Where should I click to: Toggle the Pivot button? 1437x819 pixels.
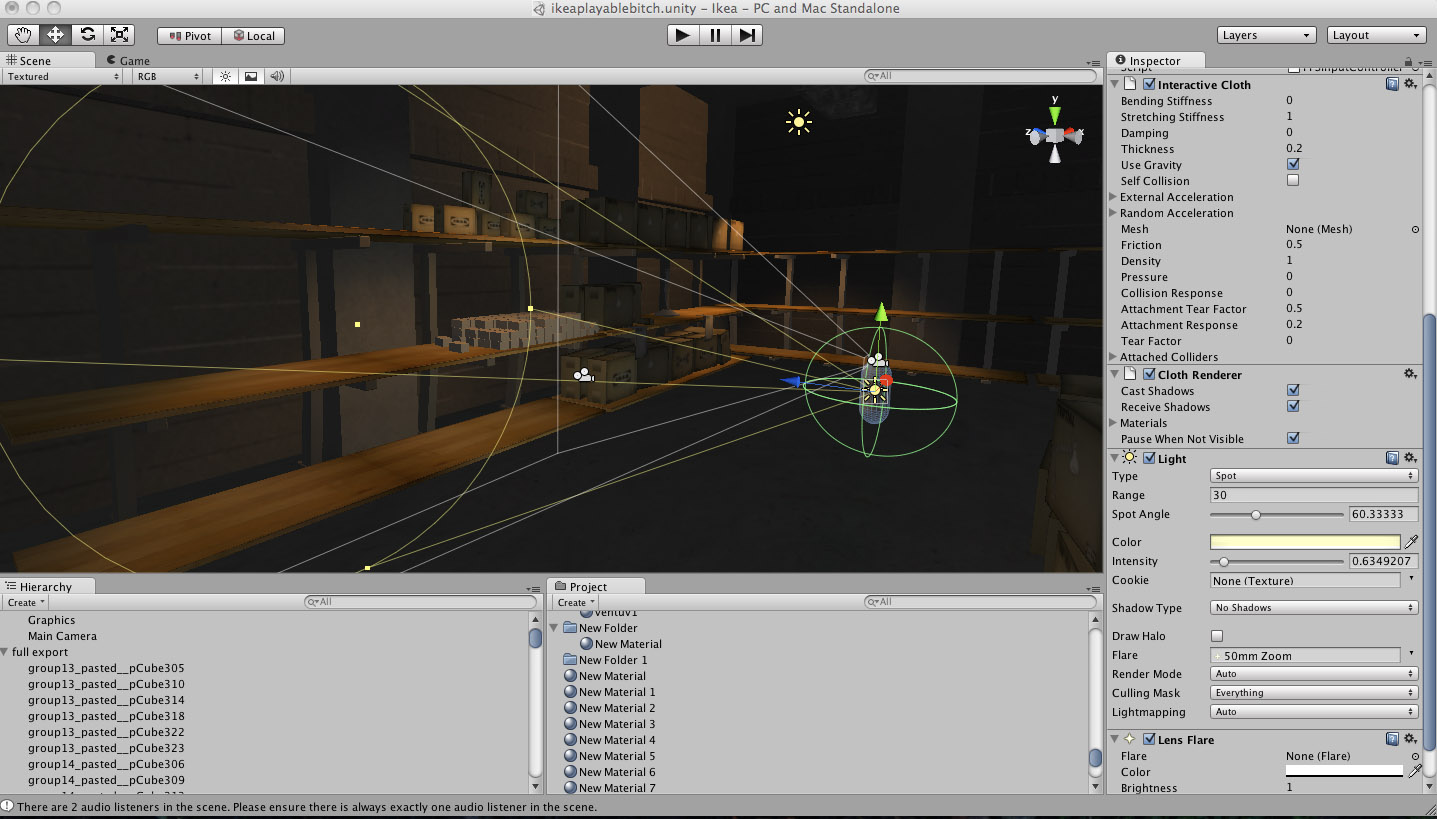(189, 36)
